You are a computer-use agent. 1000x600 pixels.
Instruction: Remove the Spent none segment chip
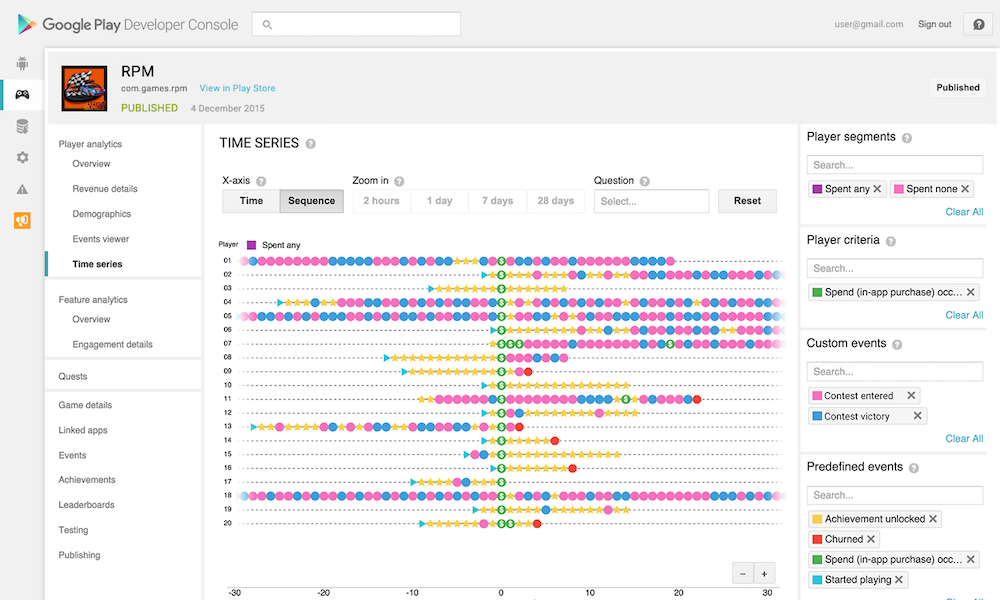coord(965,189)
